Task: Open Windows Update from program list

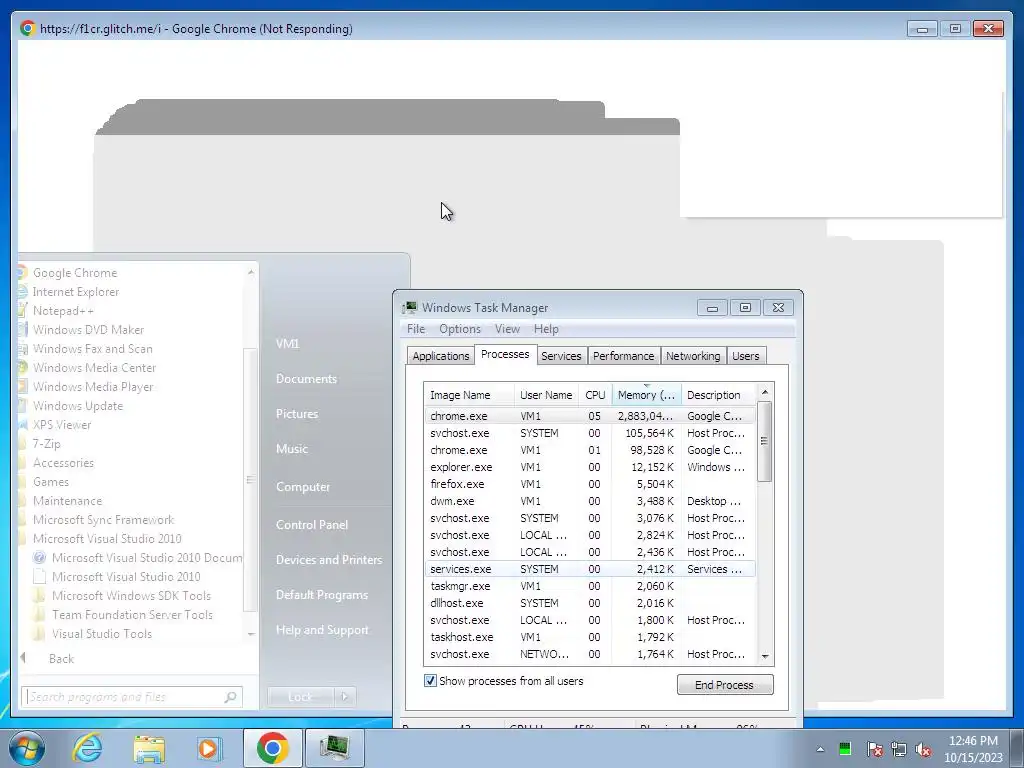Action: (x=78, y=406)
